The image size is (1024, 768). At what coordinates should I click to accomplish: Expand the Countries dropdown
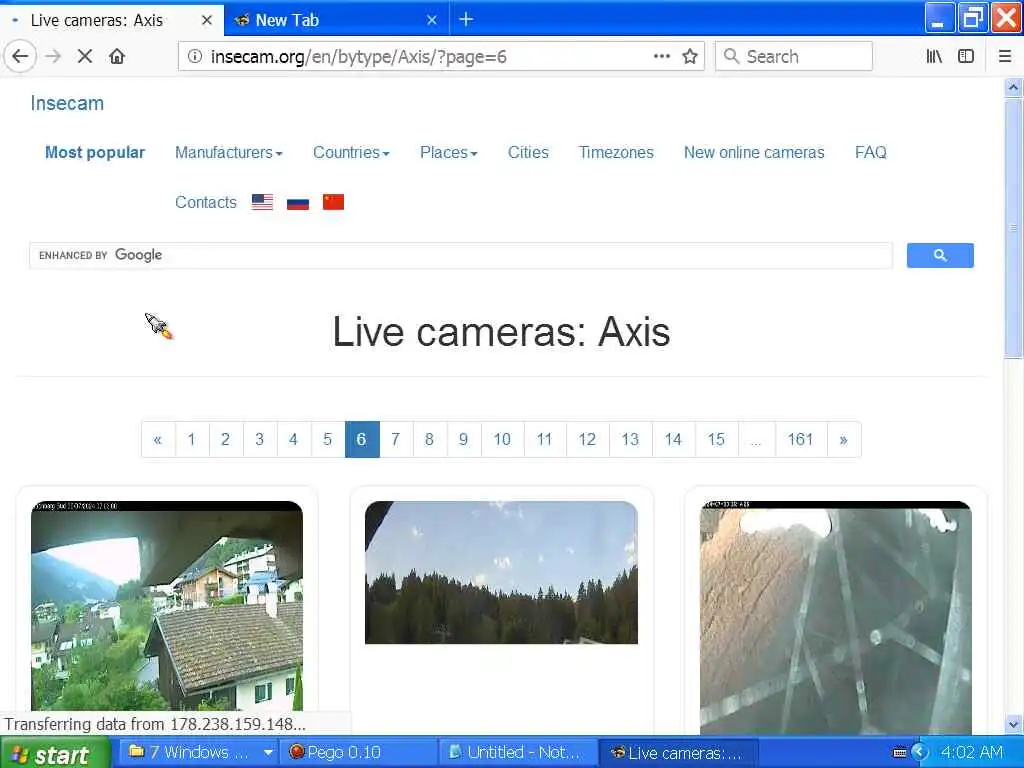(x=351, y=152)
